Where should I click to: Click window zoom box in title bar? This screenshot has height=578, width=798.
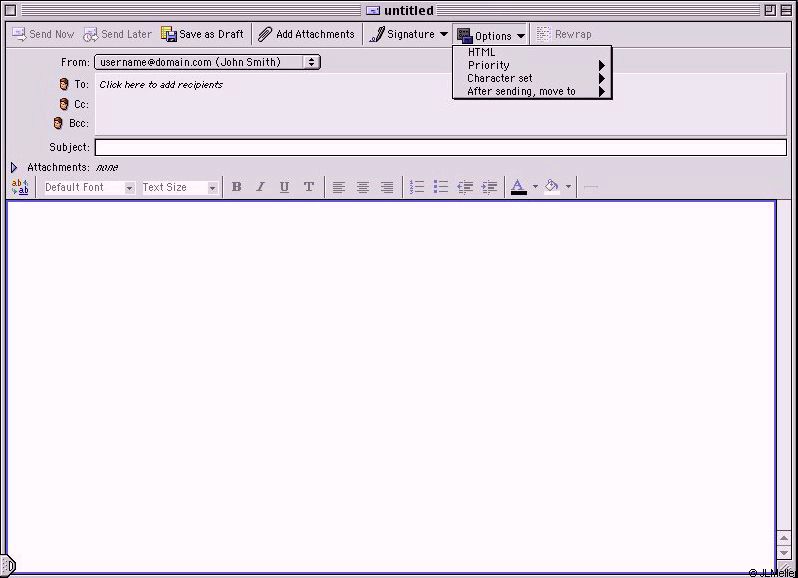(770, 10)
